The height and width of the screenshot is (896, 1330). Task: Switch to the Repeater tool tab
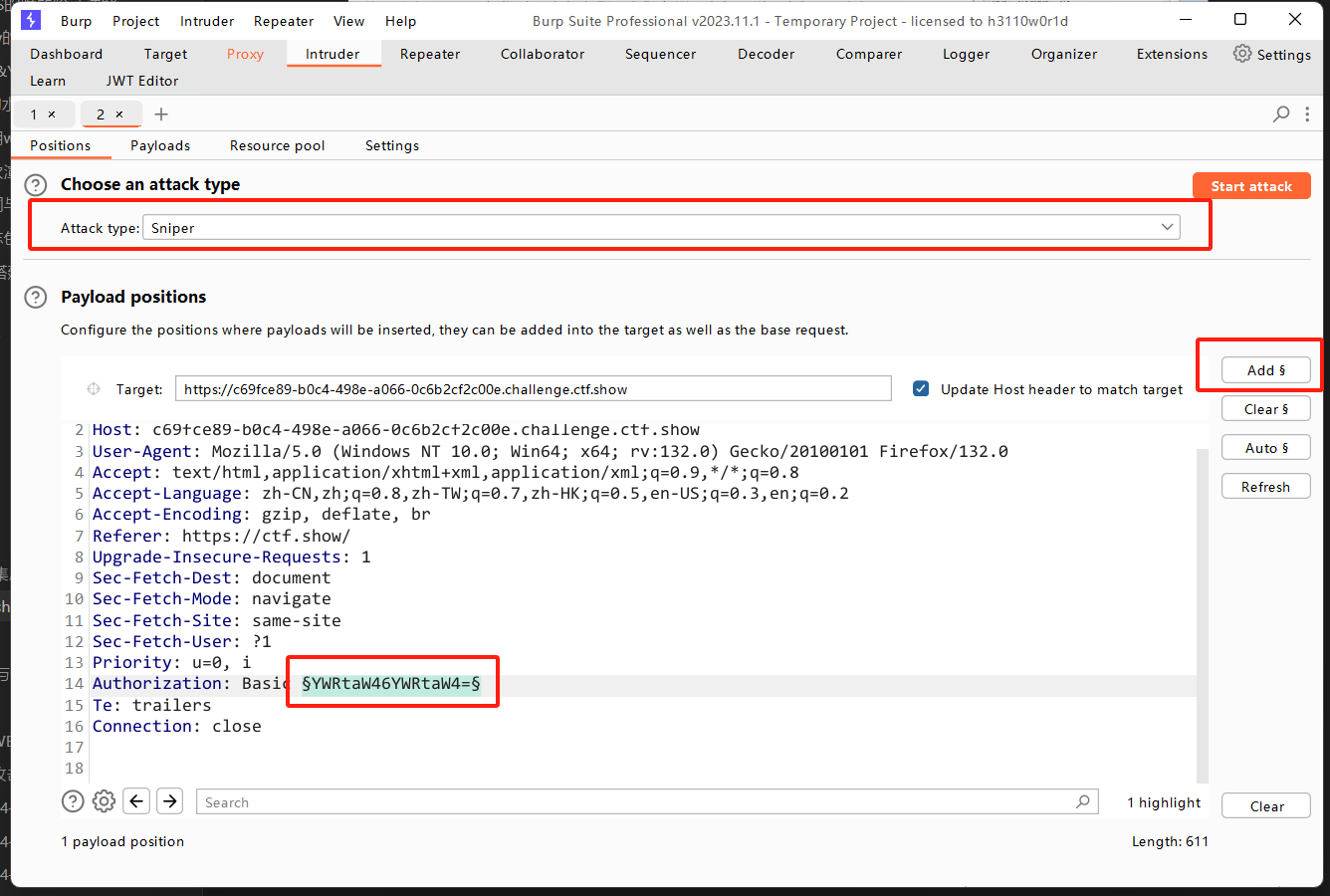pyautogui.click(x=430, y=54)
